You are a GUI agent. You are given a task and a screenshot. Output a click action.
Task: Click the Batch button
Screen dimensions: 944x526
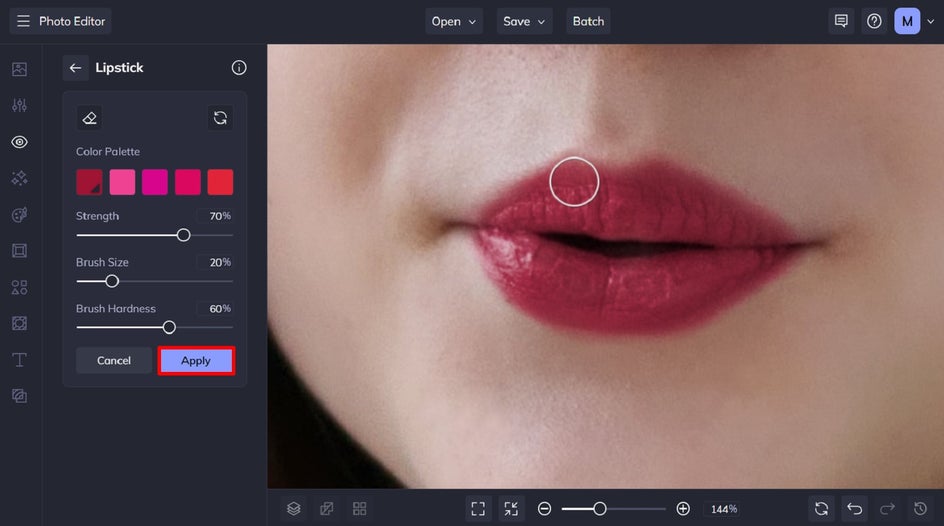588,21
